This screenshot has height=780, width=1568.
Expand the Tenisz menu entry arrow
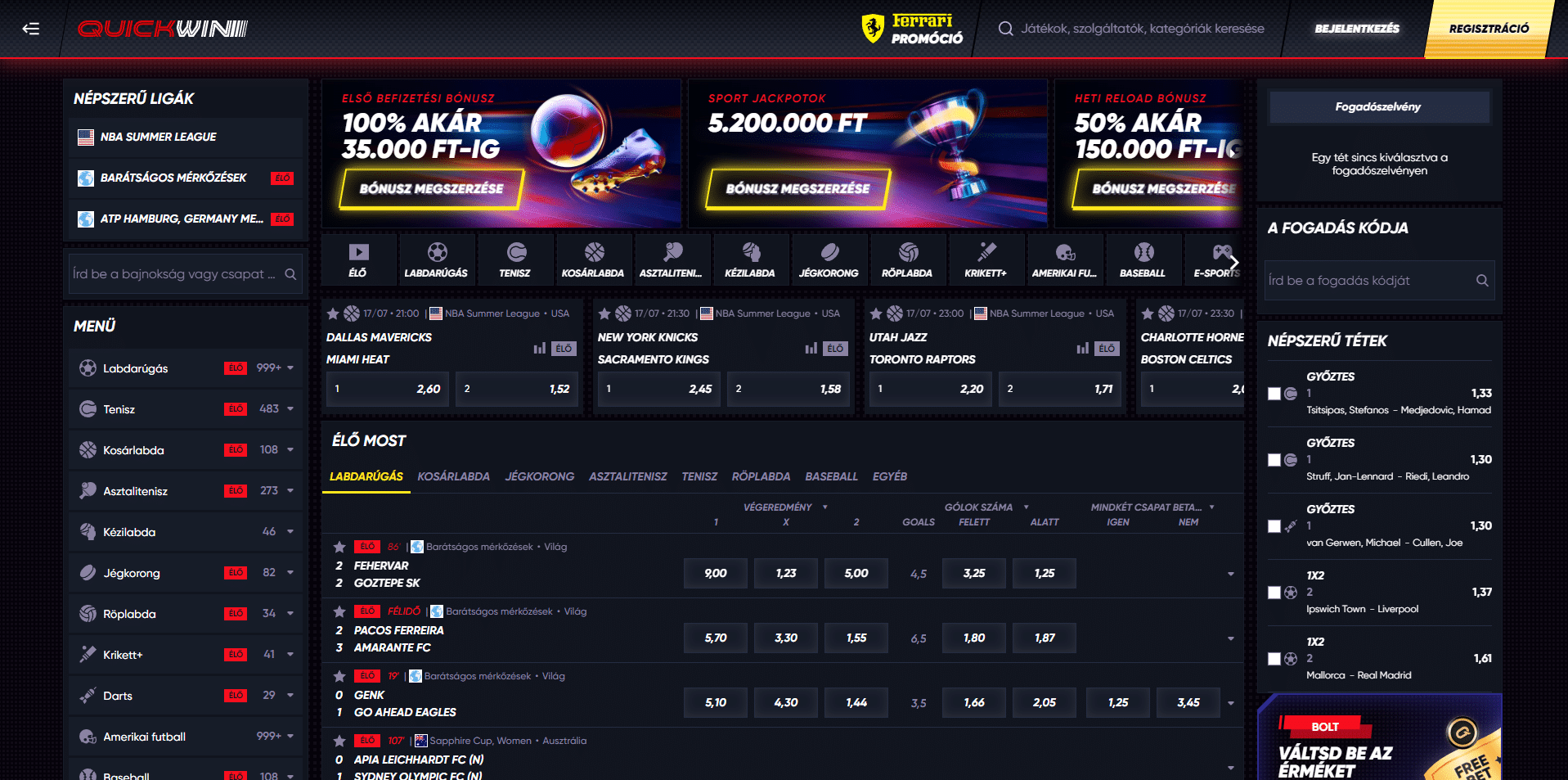pos(290,409)
